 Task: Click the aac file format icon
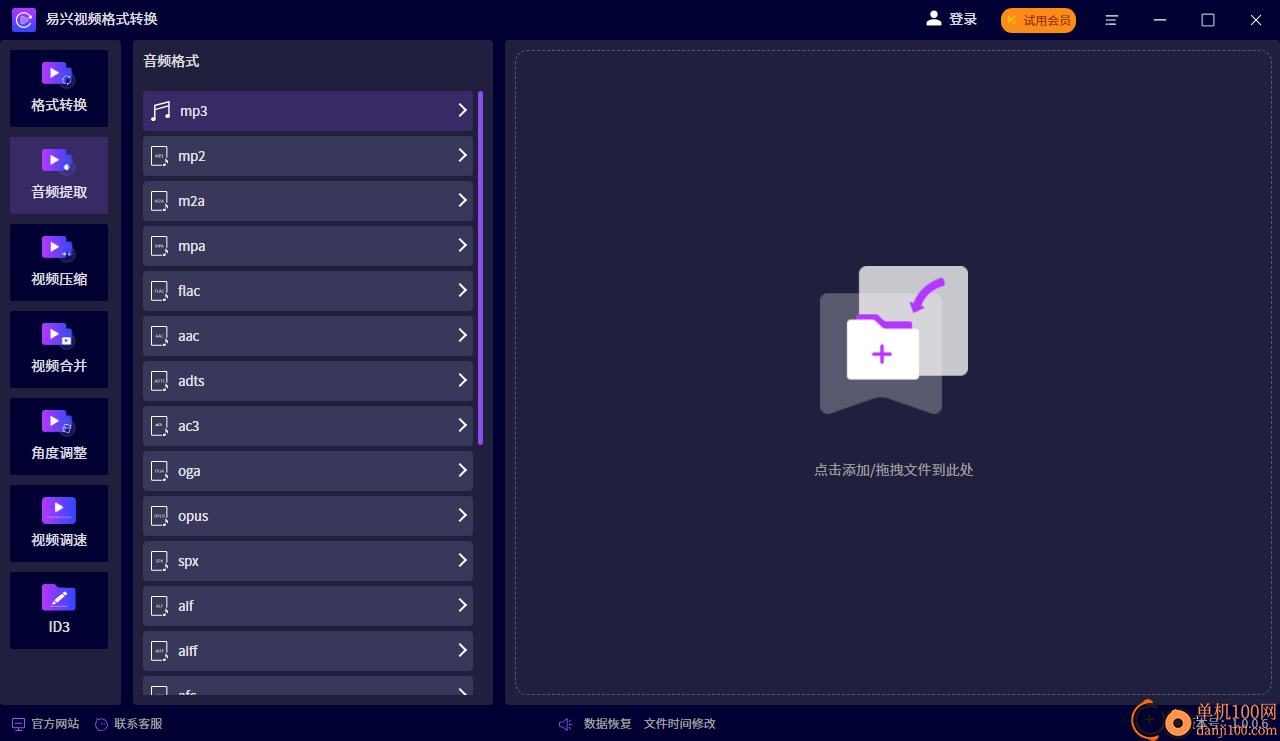coord(159,336)
